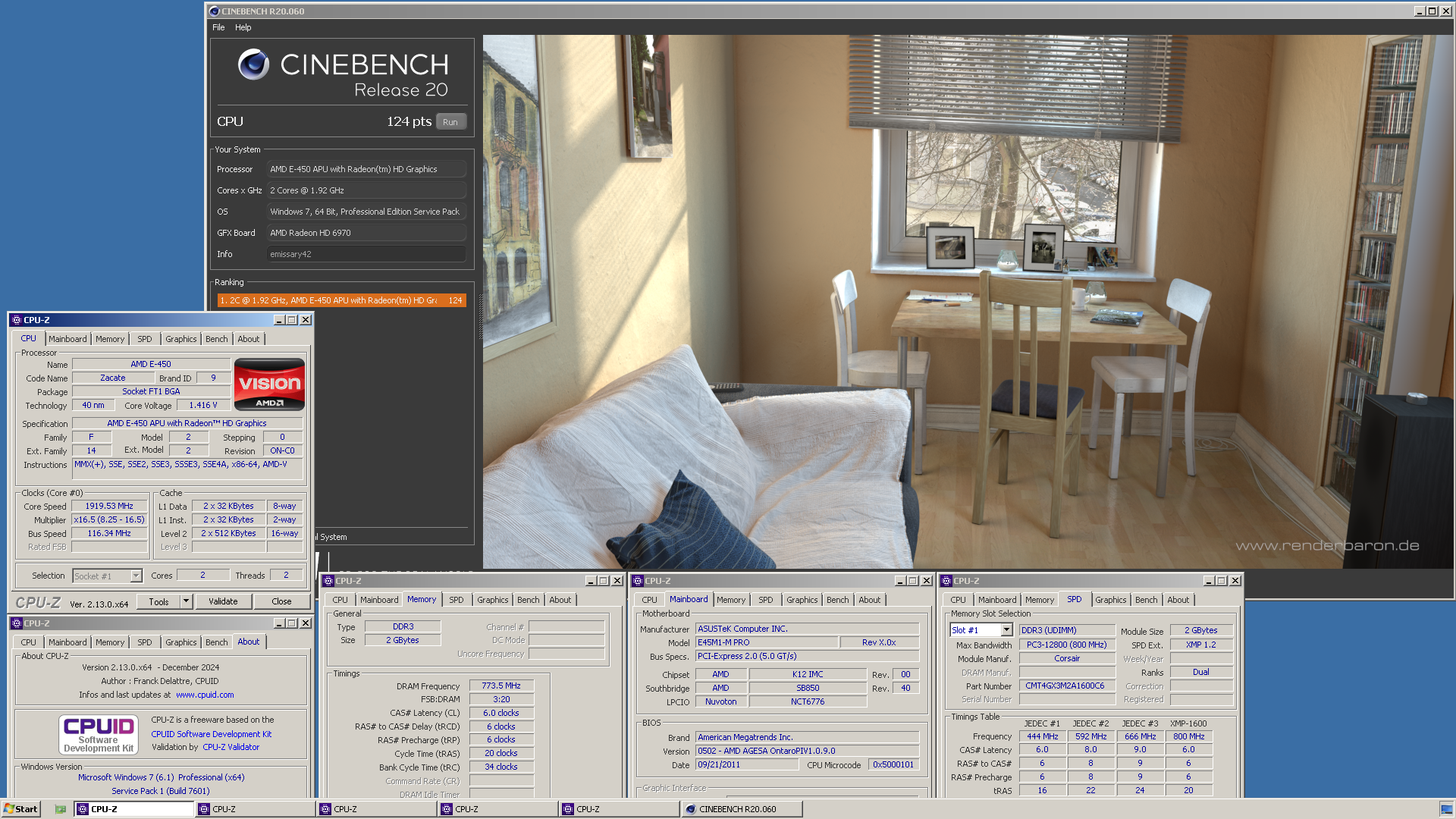
Task: Open the CPU-Z Validator link
Action: (231, 747)
